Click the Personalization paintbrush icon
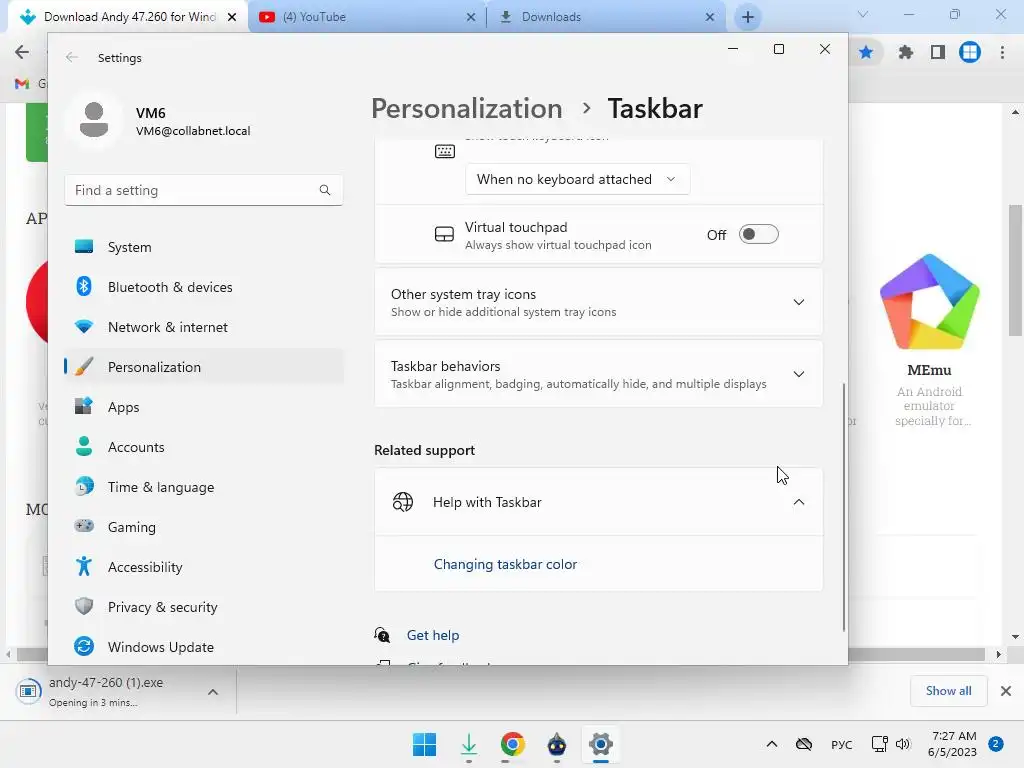Screen dimensions: 1024x768 pos(84,366)
